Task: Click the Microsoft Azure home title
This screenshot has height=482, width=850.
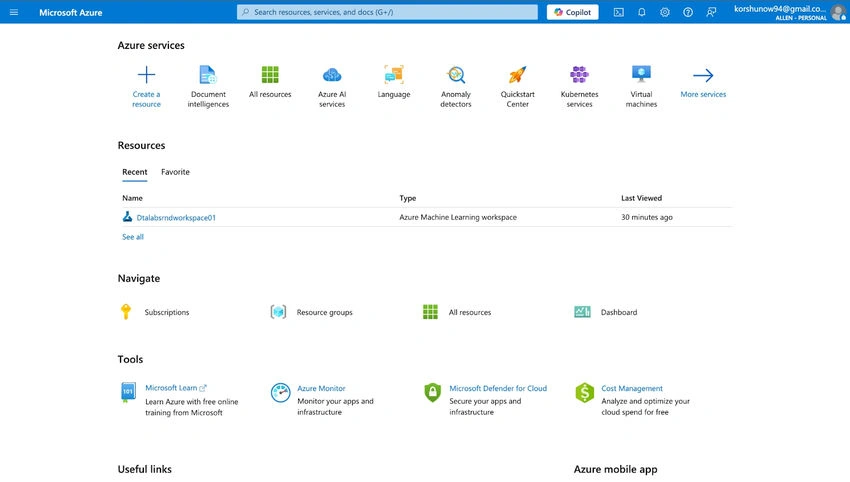Action: click(x=70, y=12)
